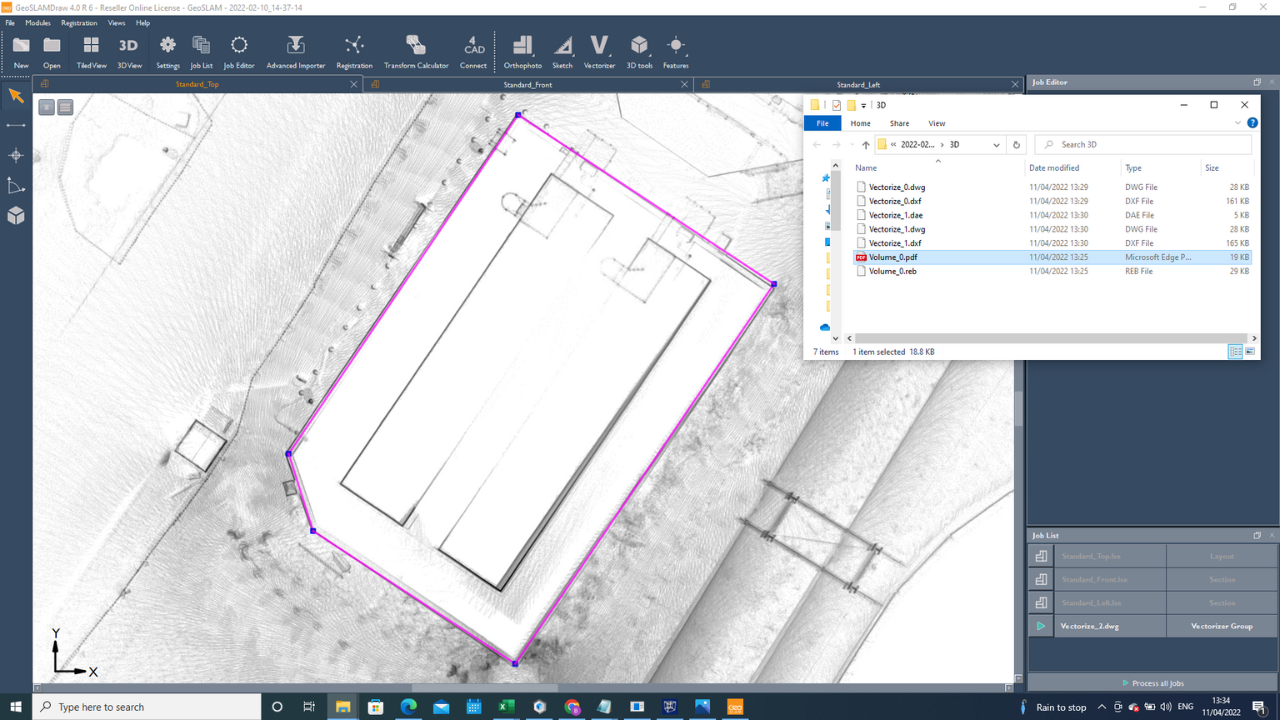Viewport: 1280px width, 720px height.
Task: Open the File menu in GeoSLAMDraw
Action: coord(10,23)
